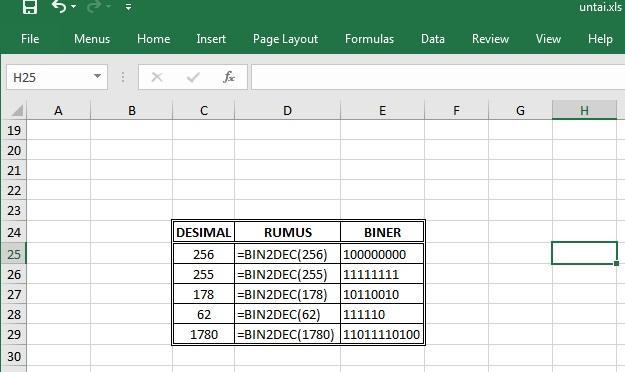Viewport: 625px width, 372px height.
Task: Select cell with binary 11011110100
Action: click(382, 334)
